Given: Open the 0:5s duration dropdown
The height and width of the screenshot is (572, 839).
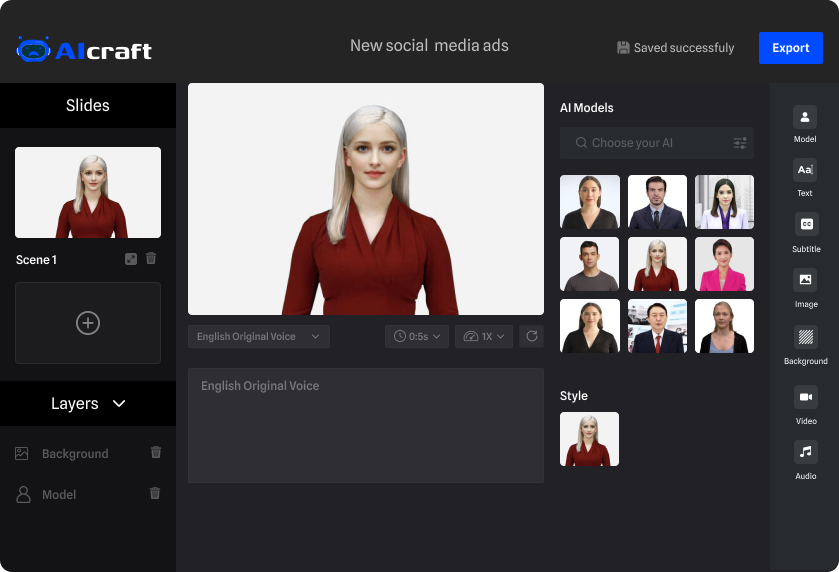Looking at the screenshot, I should [x=417, y=337].
